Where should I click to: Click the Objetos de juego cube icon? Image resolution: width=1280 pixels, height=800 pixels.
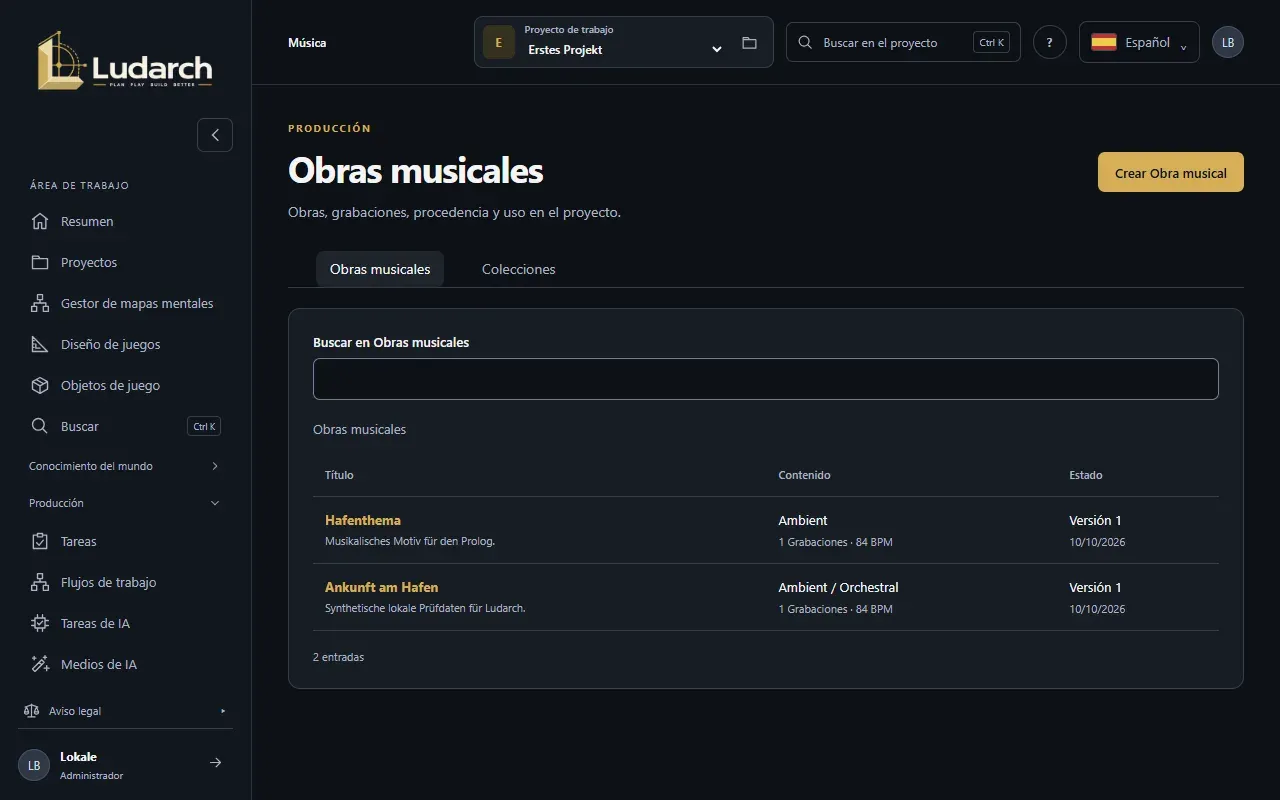pyautogui.click(x=40, y=385)
